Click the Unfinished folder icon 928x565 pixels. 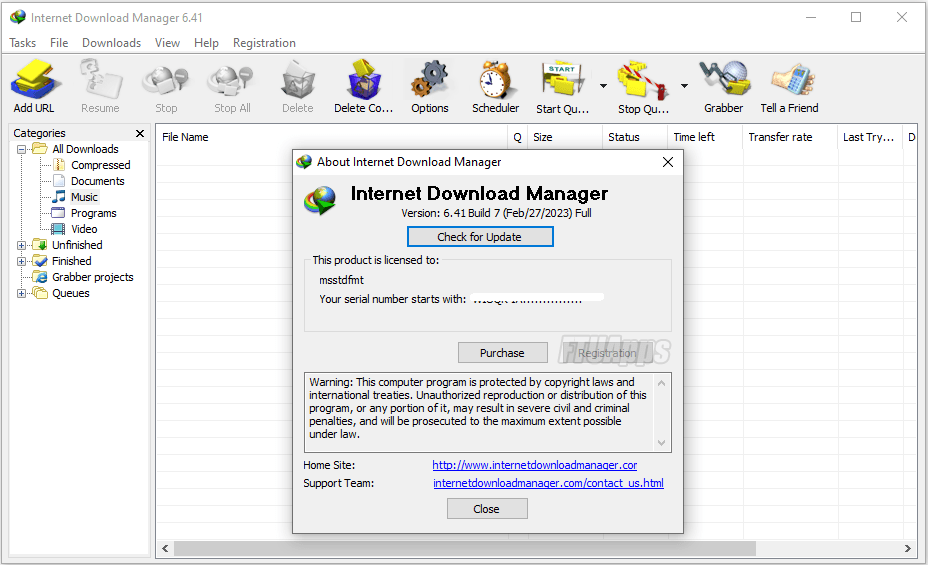[x=40, y=245]
